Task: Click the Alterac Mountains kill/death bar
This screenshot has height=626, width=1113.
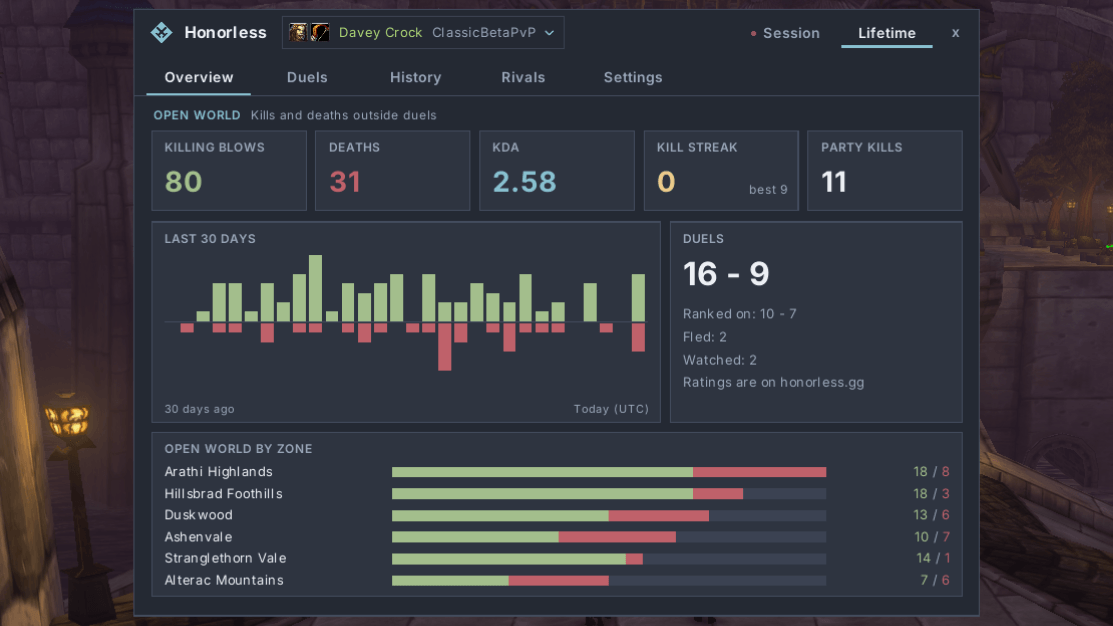Action: point(609,581)
